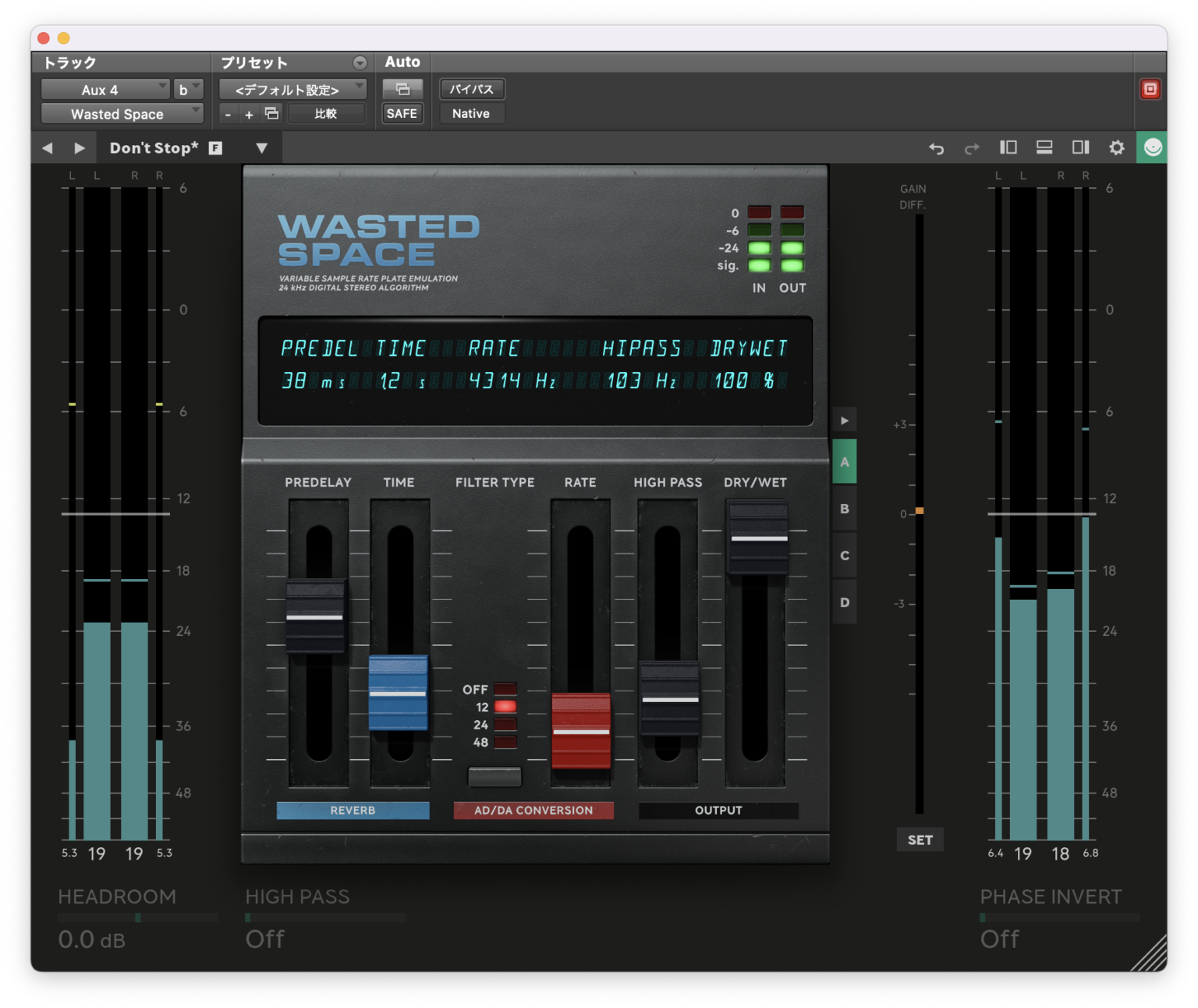Click the undo arrow icon
This screenshot has width=1198, height=1008.
pyautogui.click(x=936, y=148)
